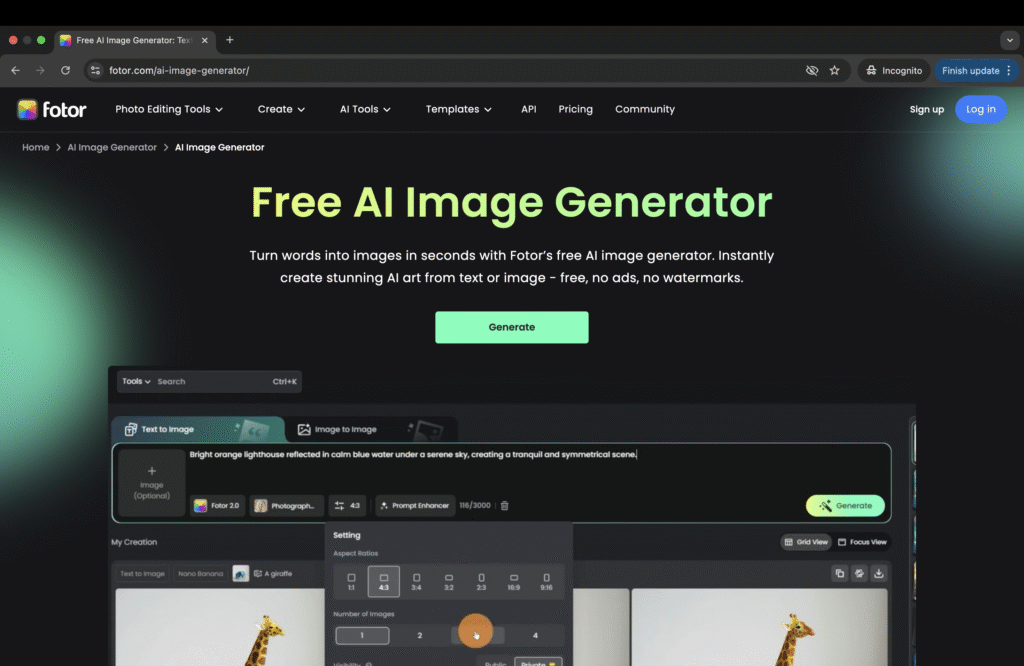Bookmark this page with the star icon
Screen dimensions: 1024x666
coord(834,71)
